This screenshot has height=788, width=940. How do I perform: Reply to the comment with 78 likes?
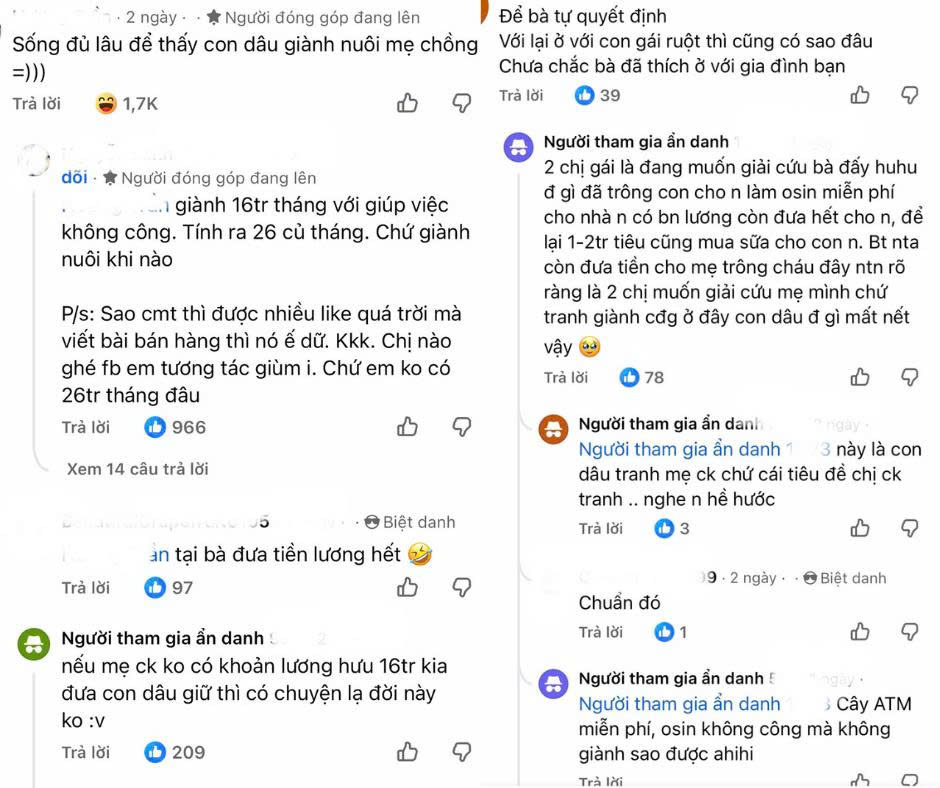(x=567, y=377)
